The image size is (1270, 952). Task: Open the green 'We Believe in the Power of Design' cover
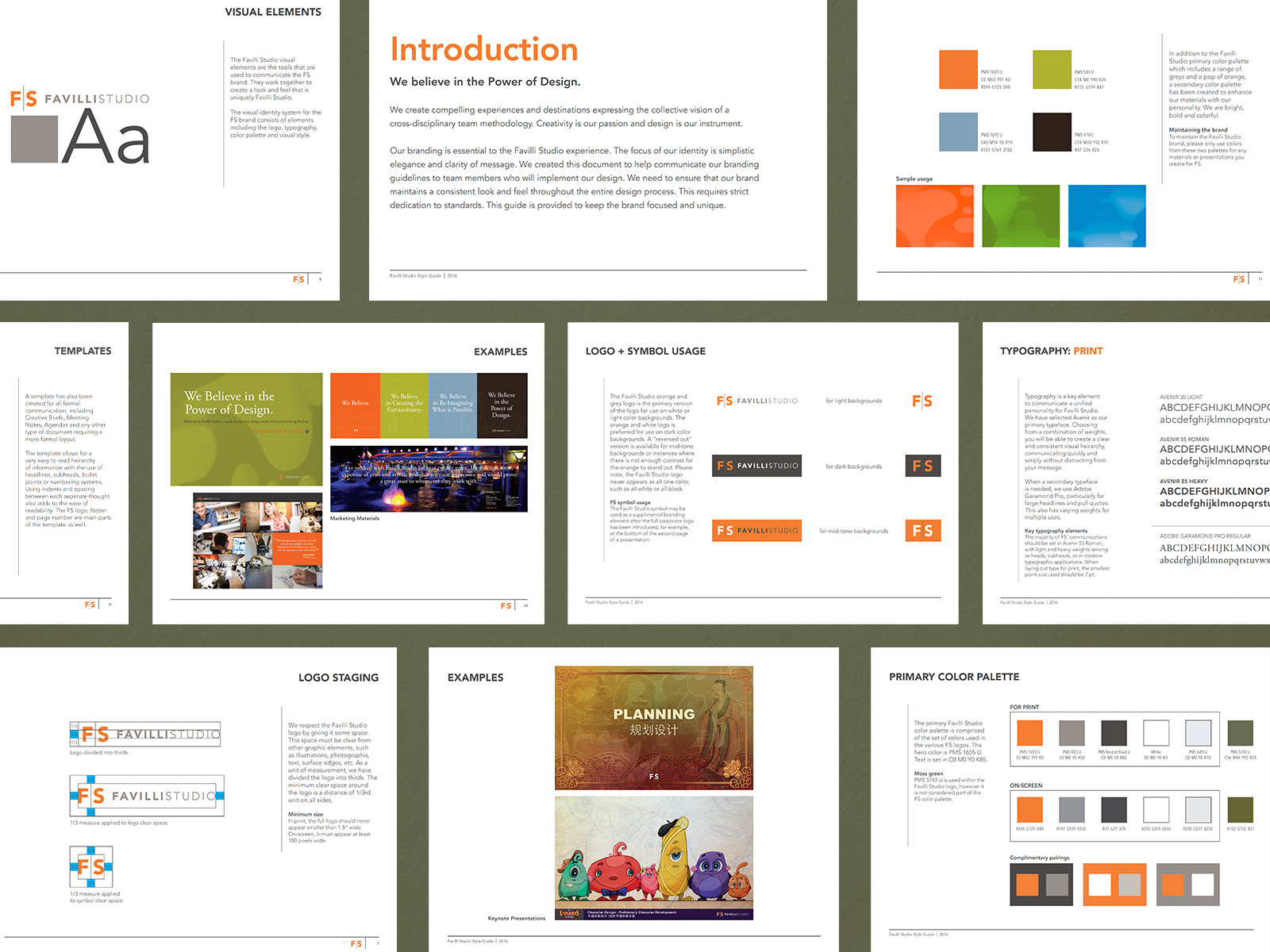247,429
